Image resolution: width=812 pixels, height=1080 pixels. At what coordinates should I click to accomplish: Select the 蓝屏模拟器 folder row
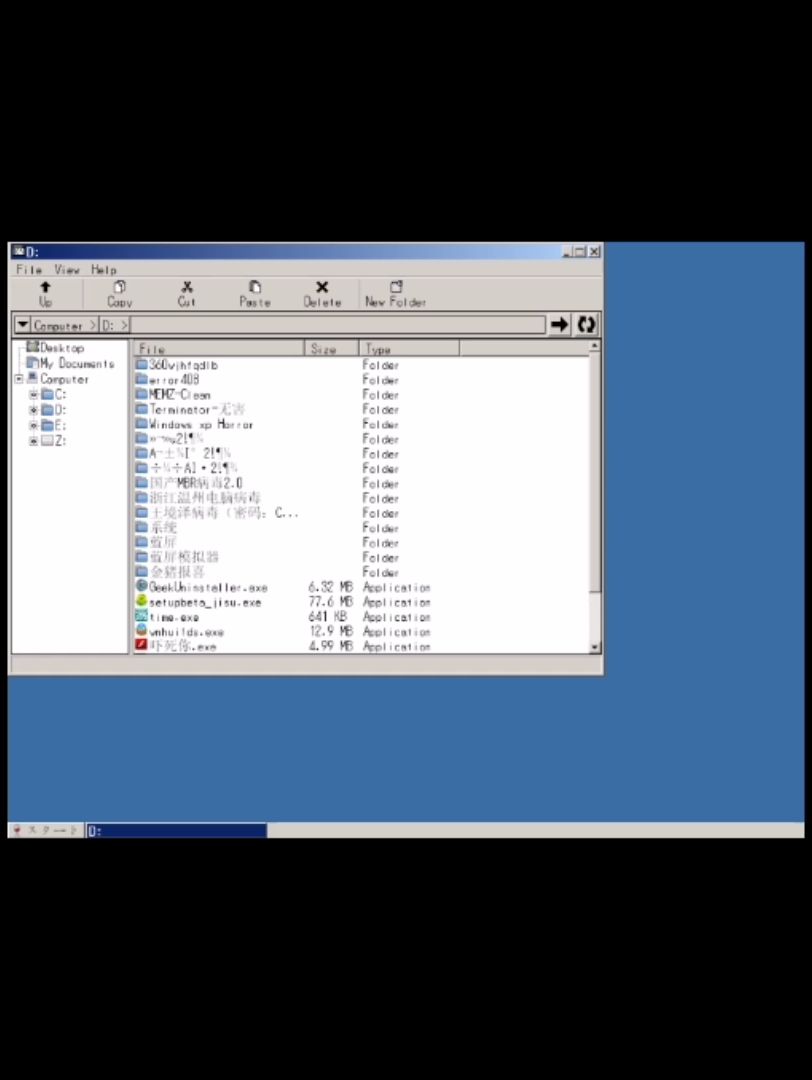362,557
